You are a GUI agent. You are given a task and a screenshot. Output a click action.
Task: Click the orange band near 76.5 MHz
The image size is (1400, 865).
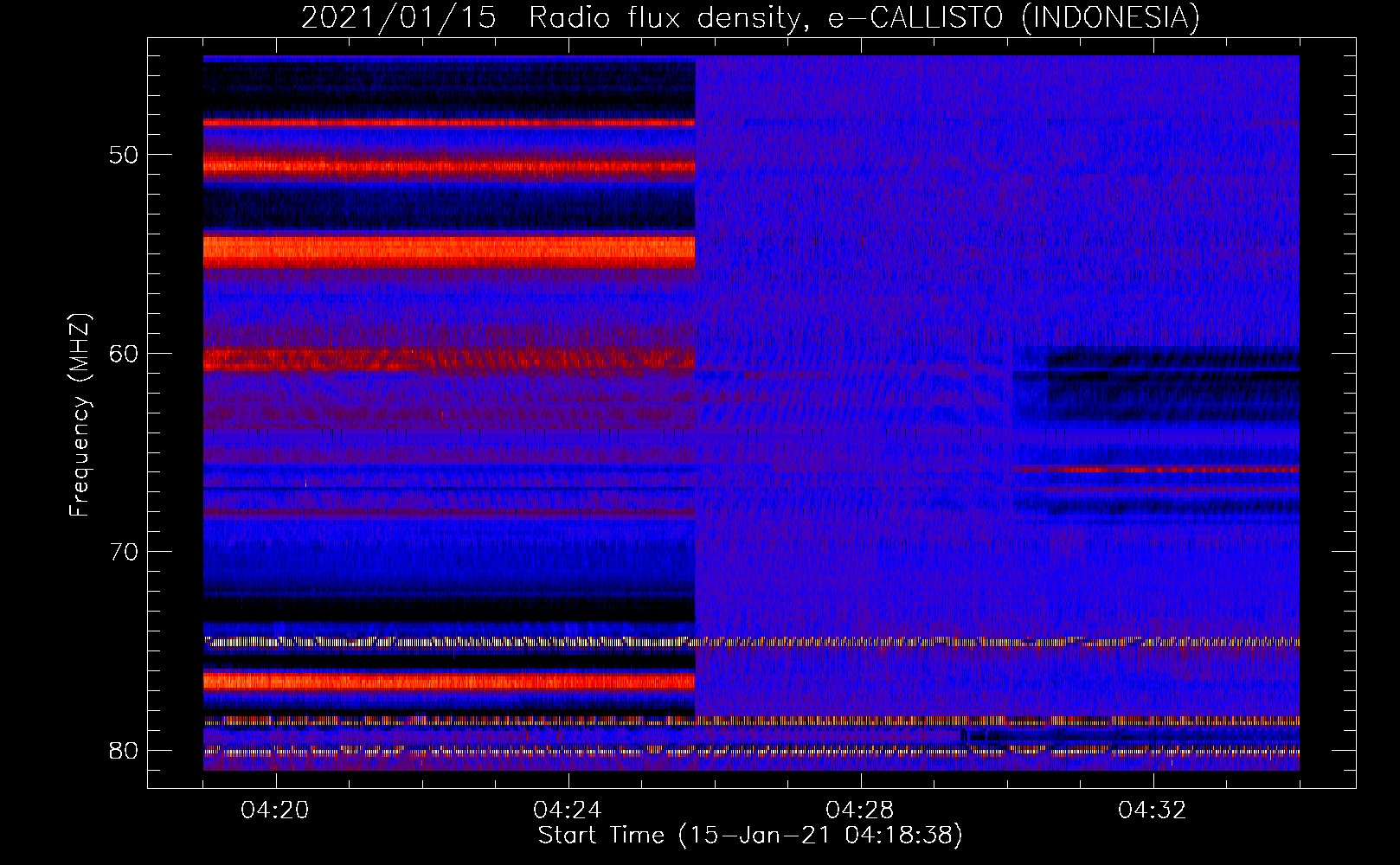coord(449,681)
